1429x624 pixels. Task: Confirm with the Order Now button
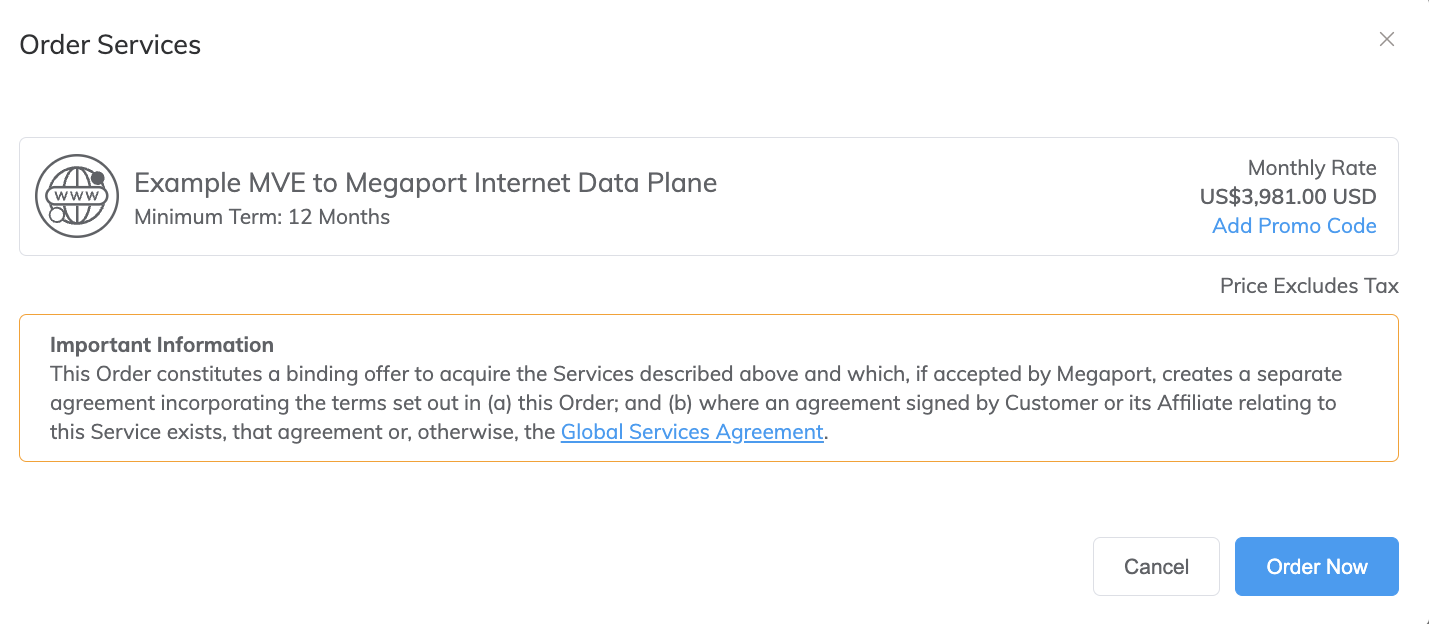pyautogui.click(x=1317, y=566)
